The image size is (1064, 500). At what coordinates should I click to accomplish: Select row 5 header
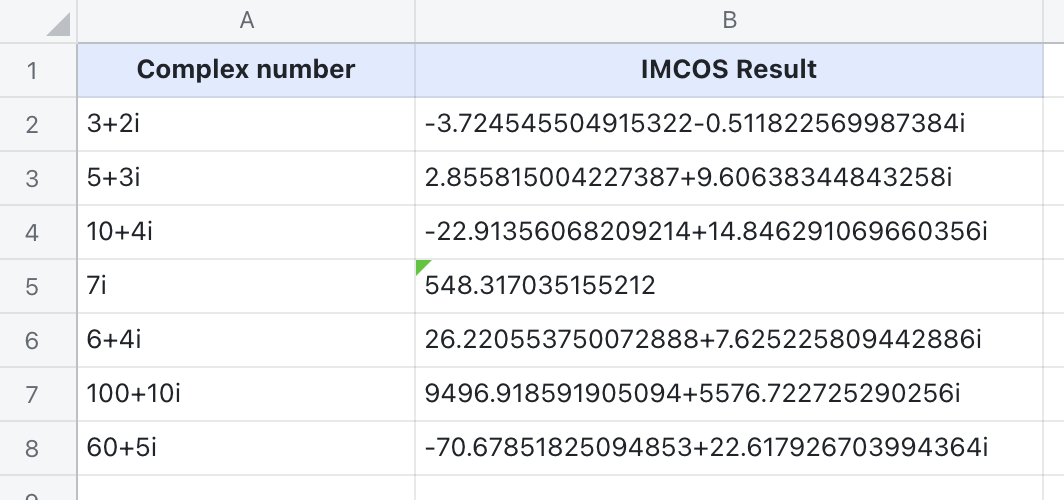(x=33, y=286)
